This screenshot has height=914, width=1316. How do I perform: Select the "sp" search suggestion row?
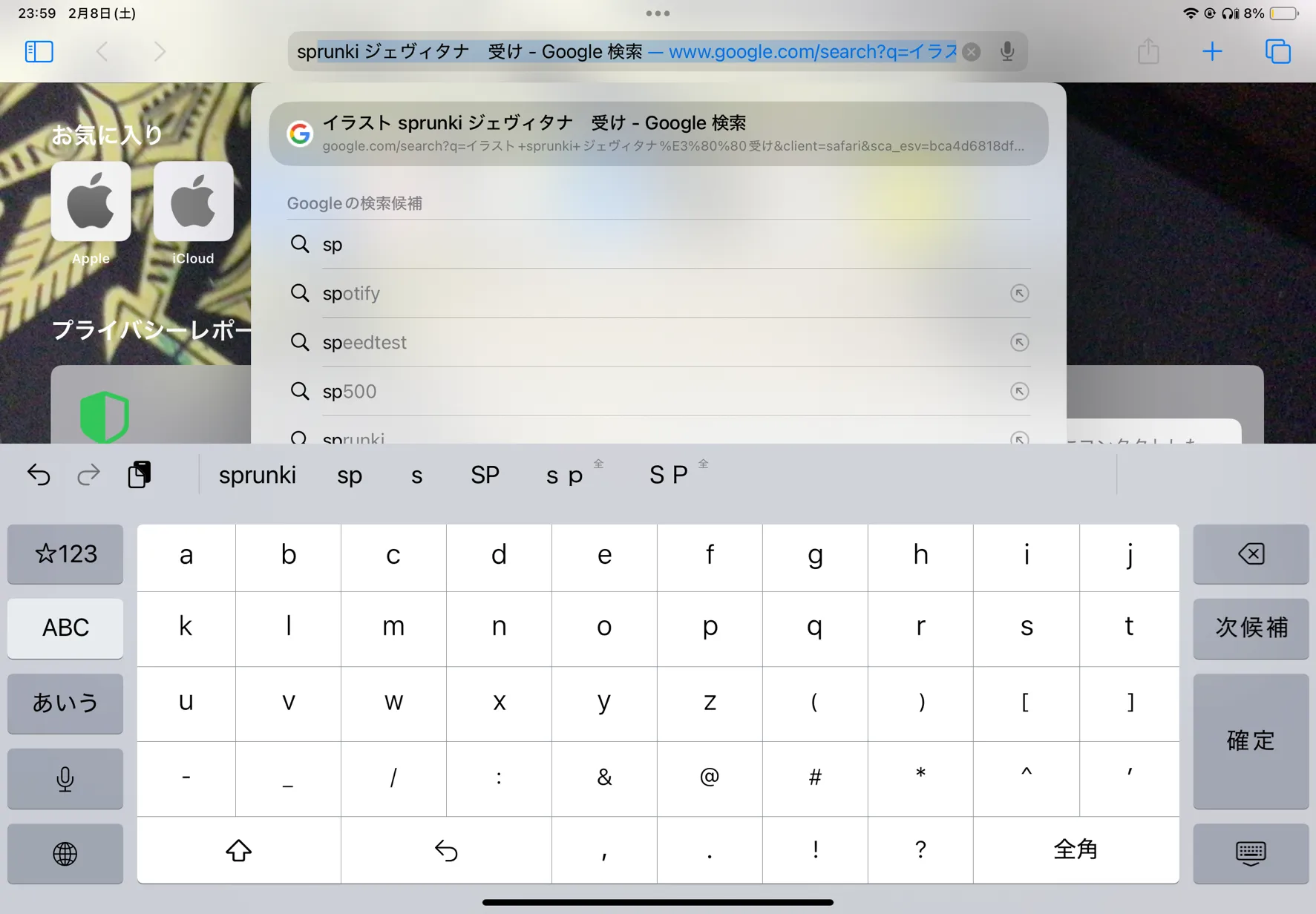(658, 244)
